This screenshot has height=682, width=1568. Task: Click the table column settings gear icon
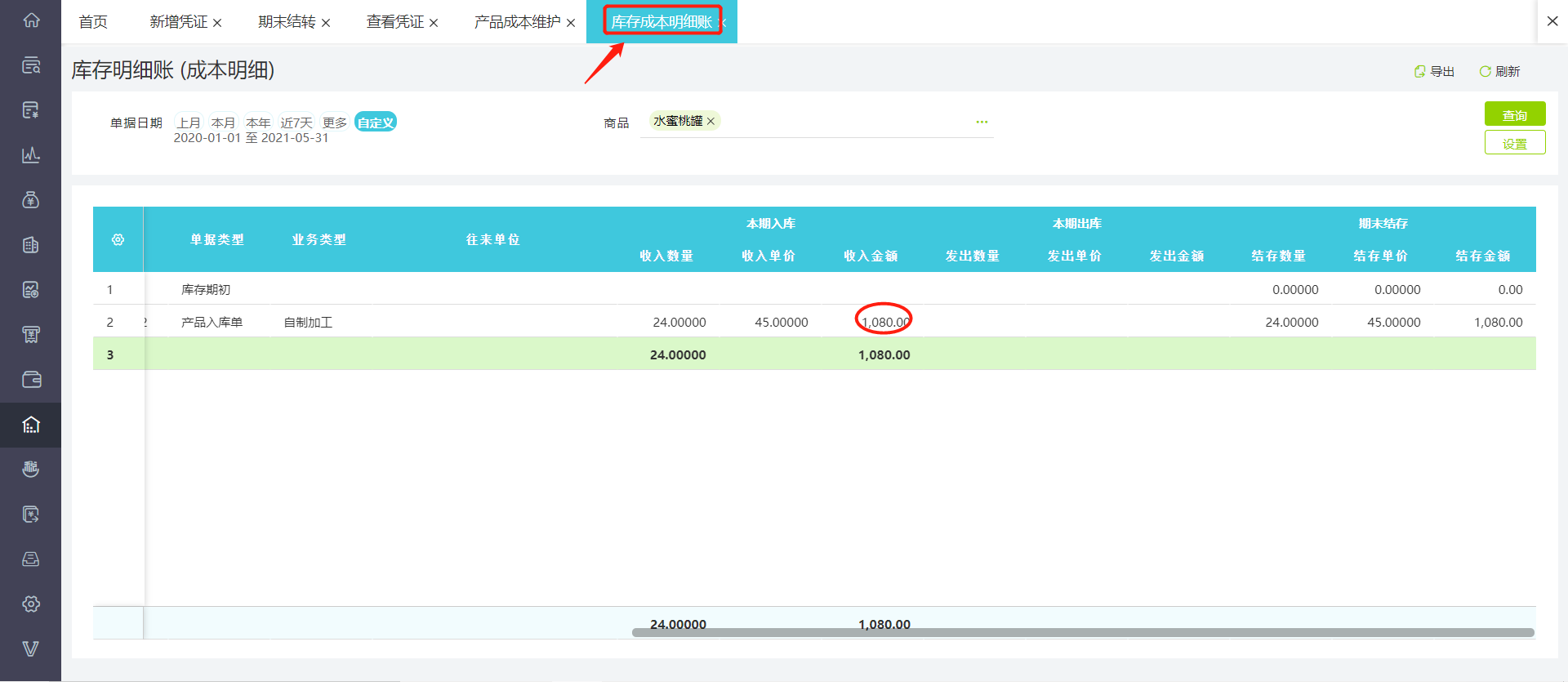118,239
